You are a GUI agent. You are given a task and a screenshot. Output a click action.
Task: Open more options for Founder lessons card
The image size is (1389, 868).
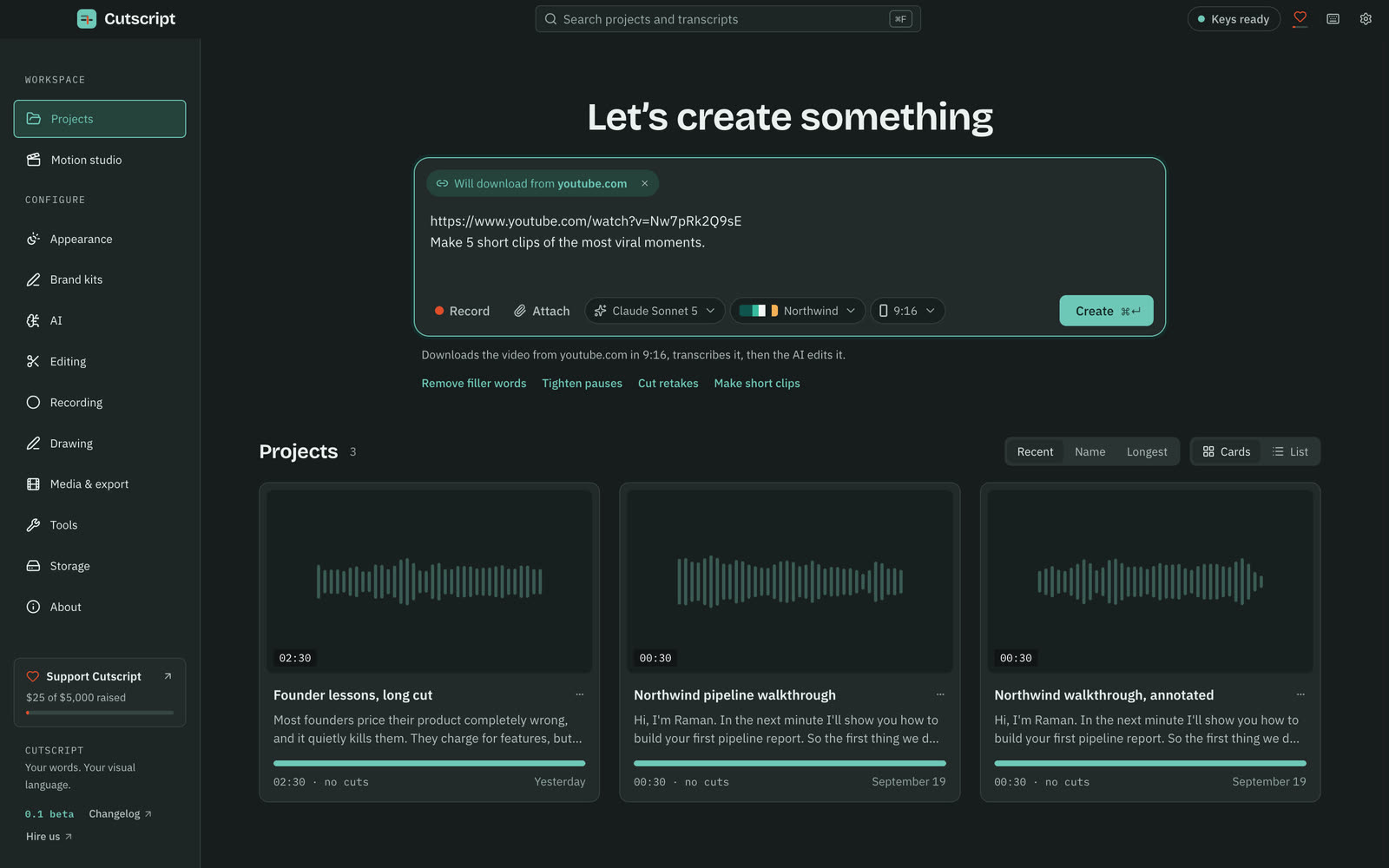tap(580, 694)
